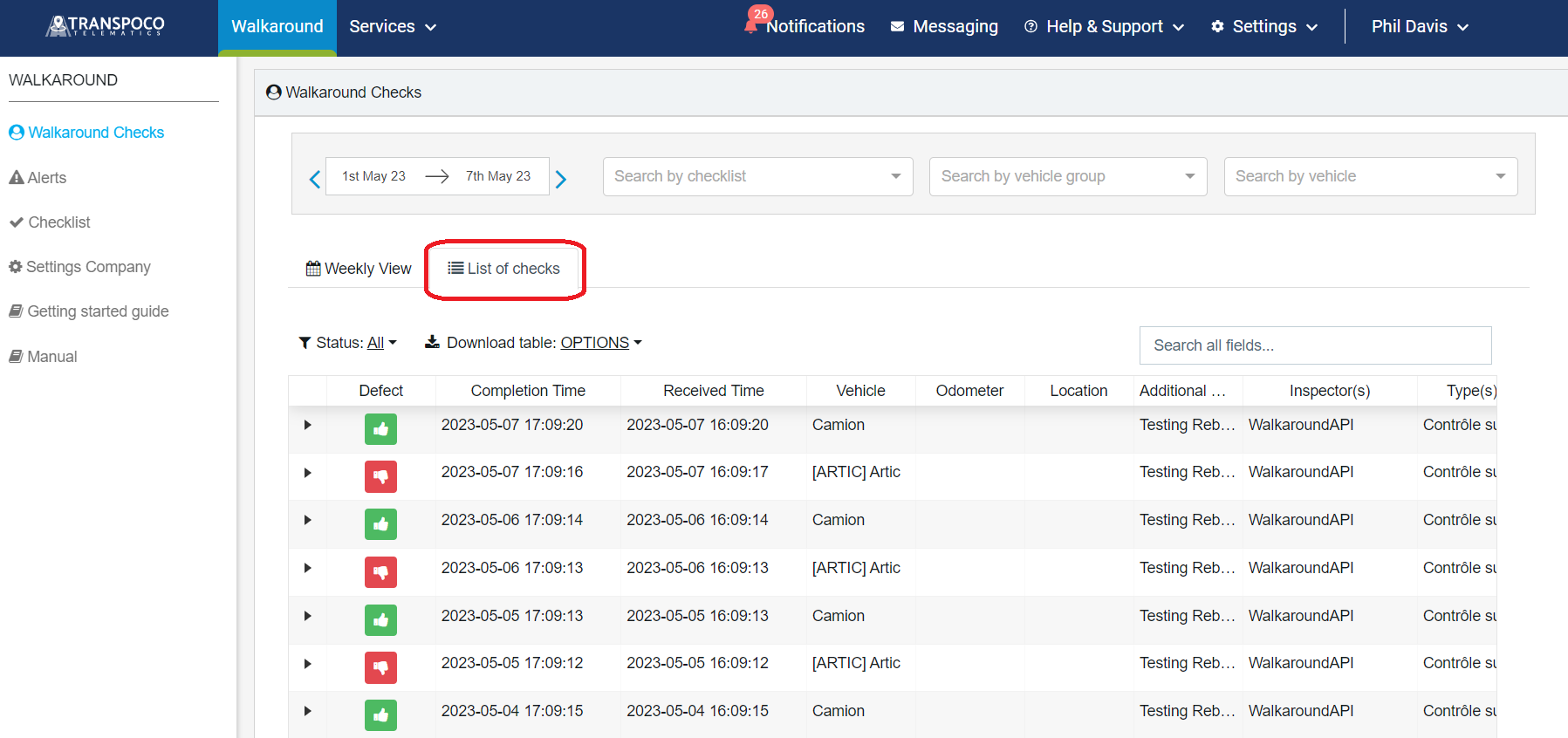The image size is (1568, 738).
Task: Click the Checklist checkmark icon
Action: (x=16, y=222)
